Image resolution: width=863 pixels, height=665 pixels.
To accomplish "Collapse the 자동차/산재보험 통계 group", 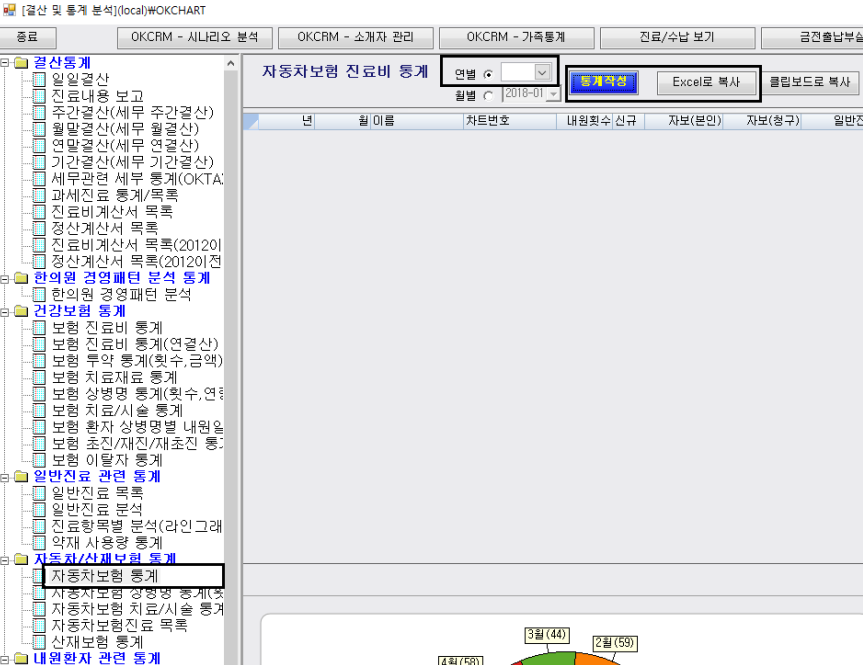I will [x=4, y=559].
